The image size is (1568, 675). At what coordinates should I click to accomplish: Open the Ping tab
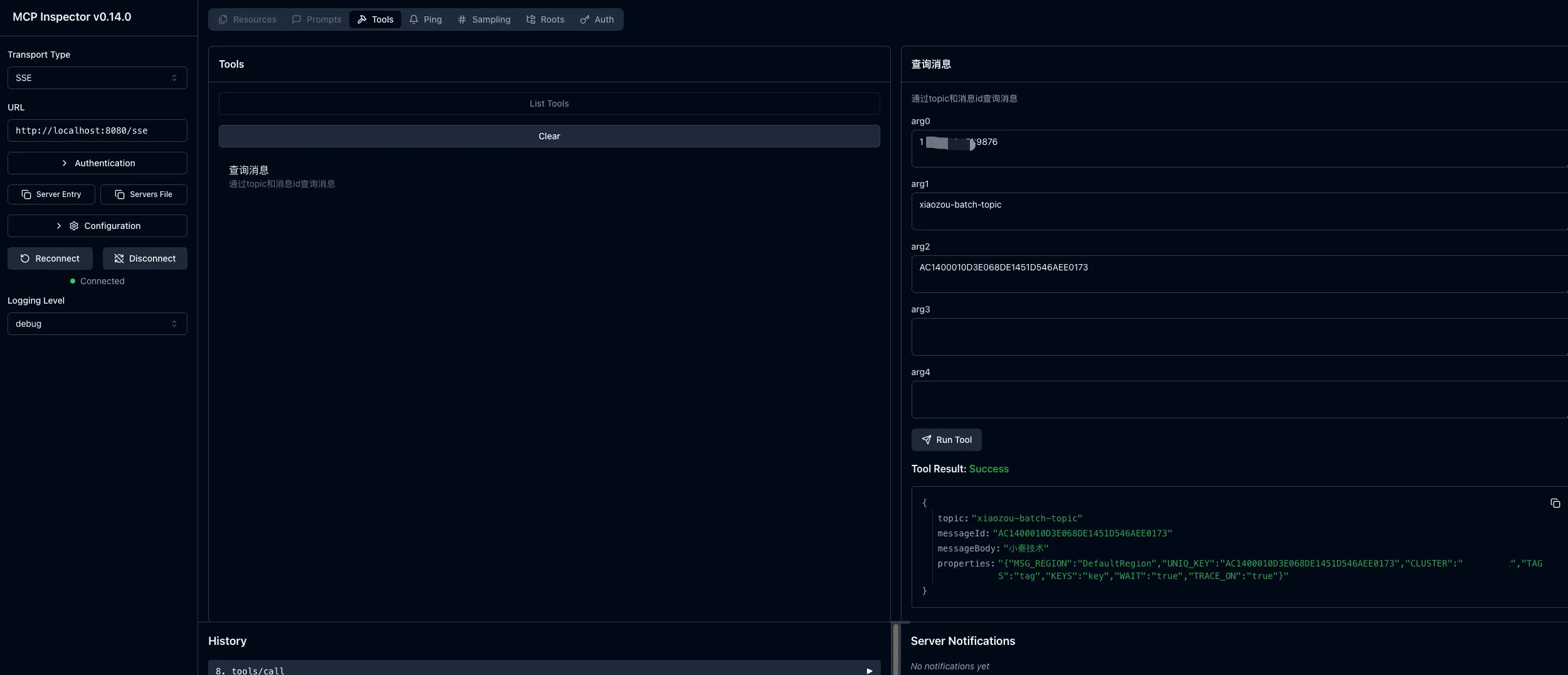pos(425,19)
